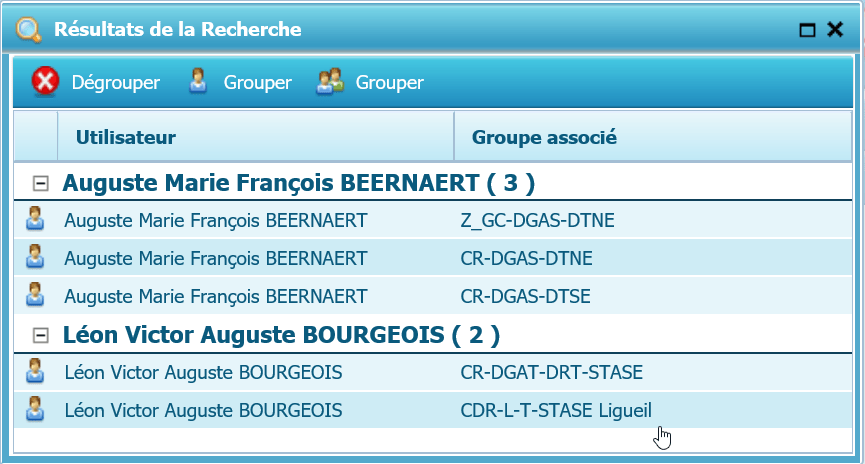Maximize the Résultats de la Recherche window

[x=808, y=31]
